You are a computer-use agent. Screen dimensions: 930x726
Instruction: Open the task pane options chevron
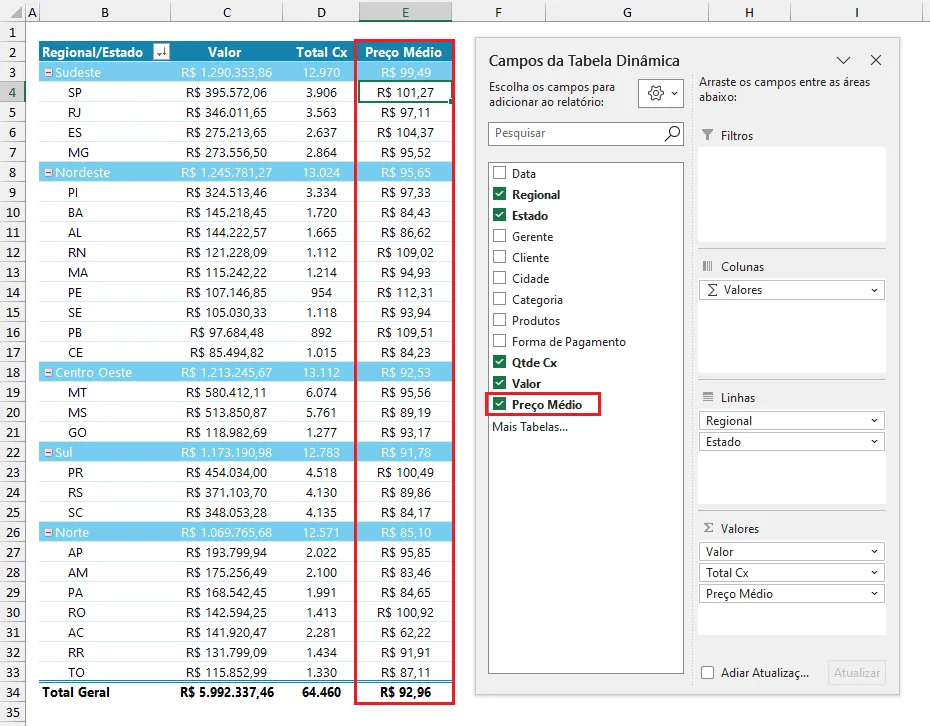[843, 60]
